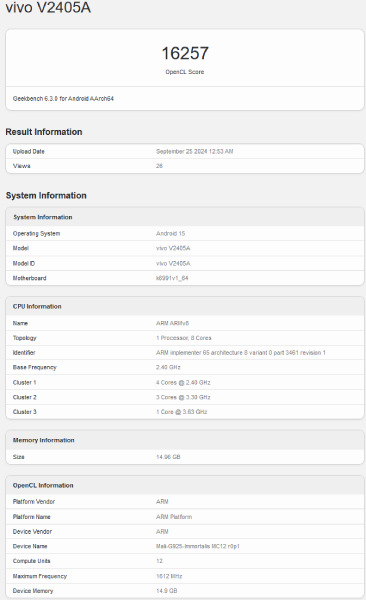Select the "Views" row label
Image resolution: width=366 pixels, height=600 pixels.
pyautogui.click(x=21, y=166)
